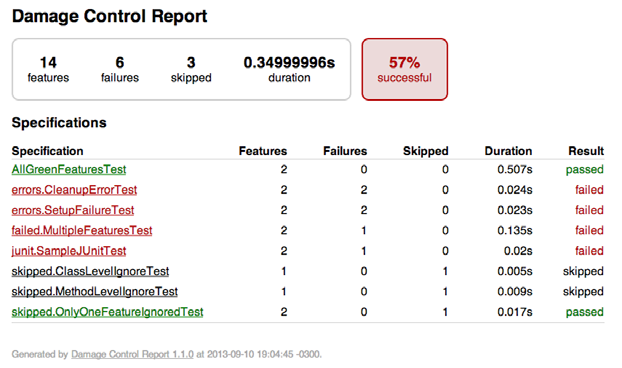Click 0.009s duration of skipped.MethodLevelIgnoreTest

[x=515, y=291]
